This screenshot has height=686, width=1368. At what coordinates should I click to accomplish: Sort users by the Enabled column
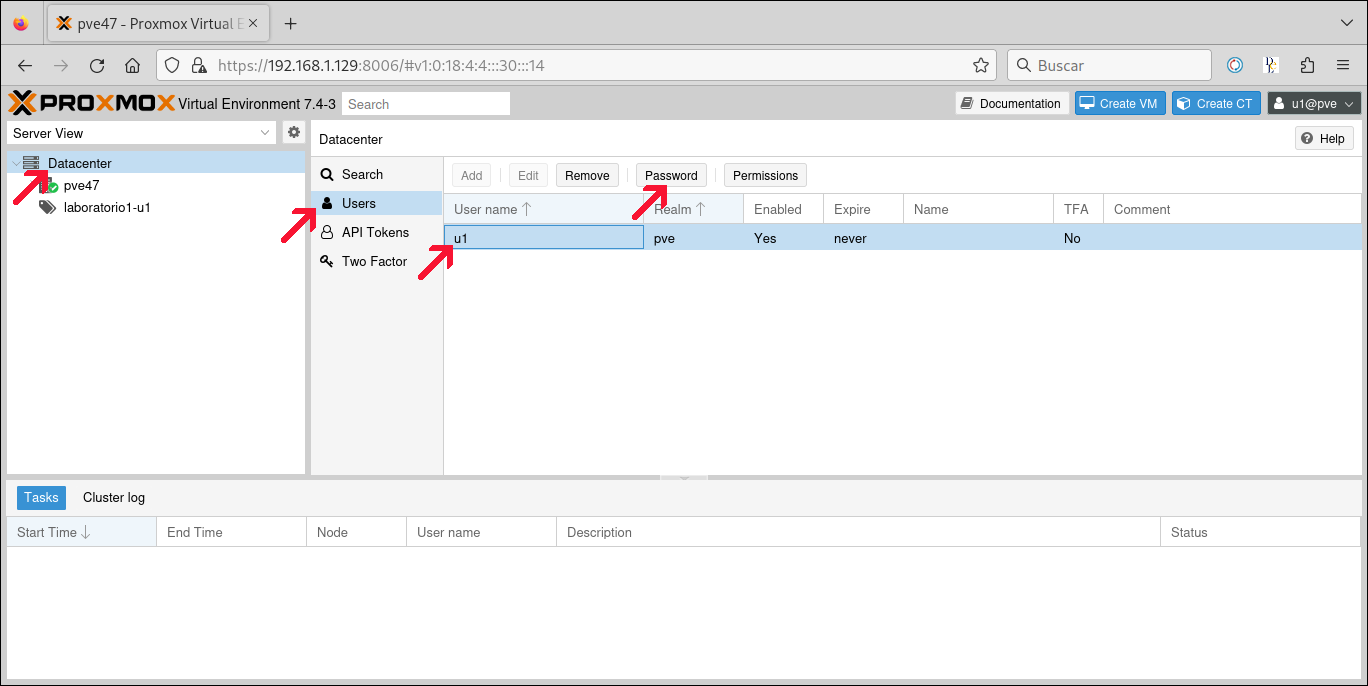coord(784,209)
